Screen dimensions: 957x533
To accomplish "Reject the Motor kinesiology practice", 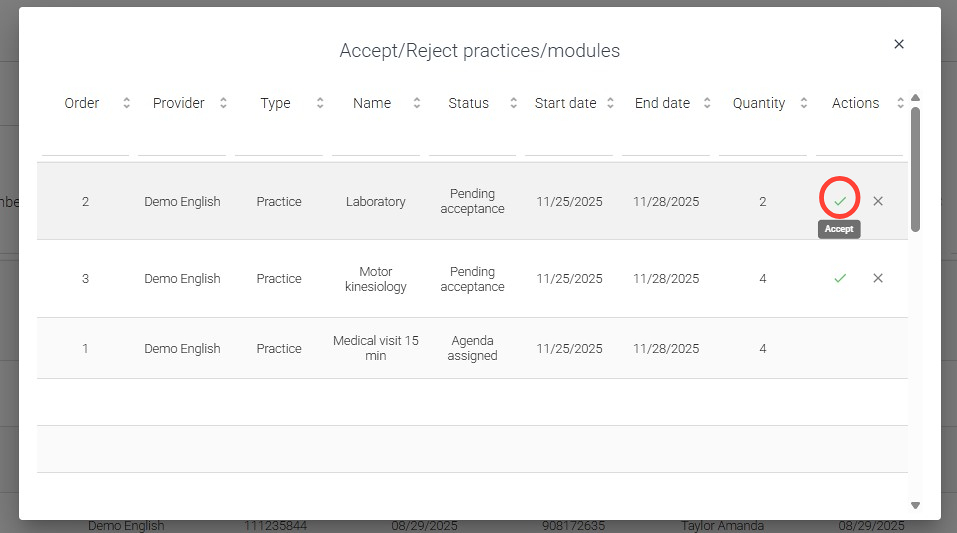I will tap(878, 278).
